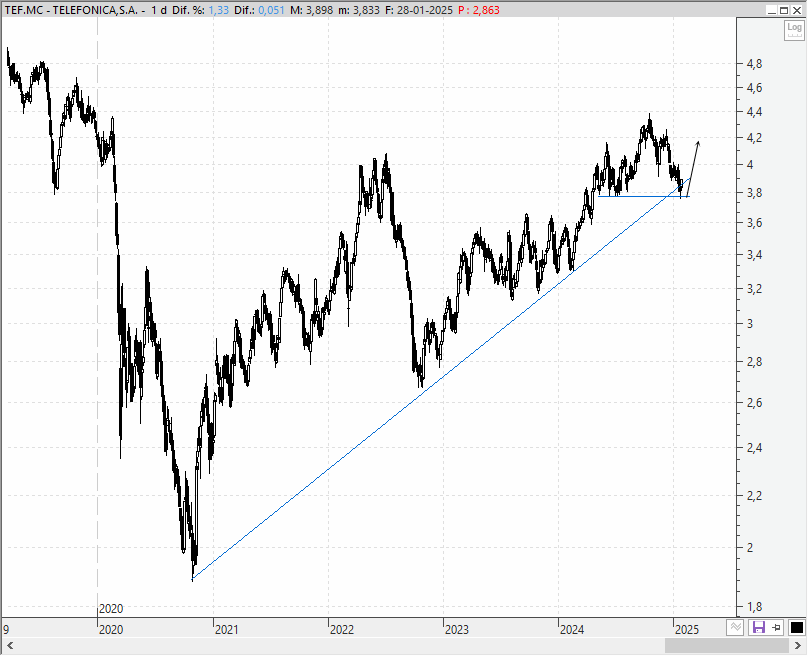Click the 2023 year axis label
This screenshot has height=656, width=808.
pyautogui.click(x=457, y=630)
